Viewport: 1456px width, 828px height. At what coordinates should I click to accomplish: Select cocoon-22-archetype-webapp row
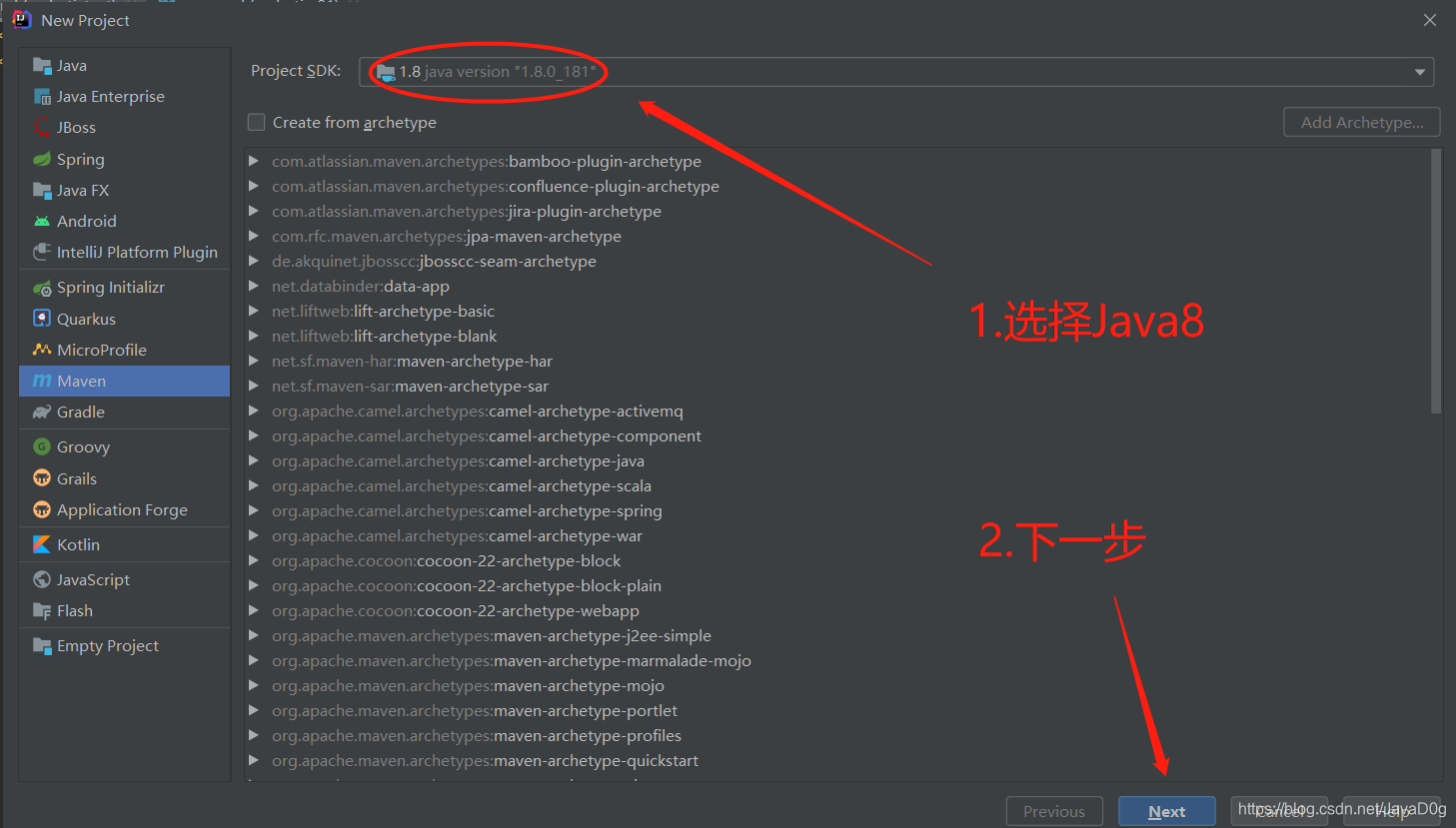click(x=837, y=610)
